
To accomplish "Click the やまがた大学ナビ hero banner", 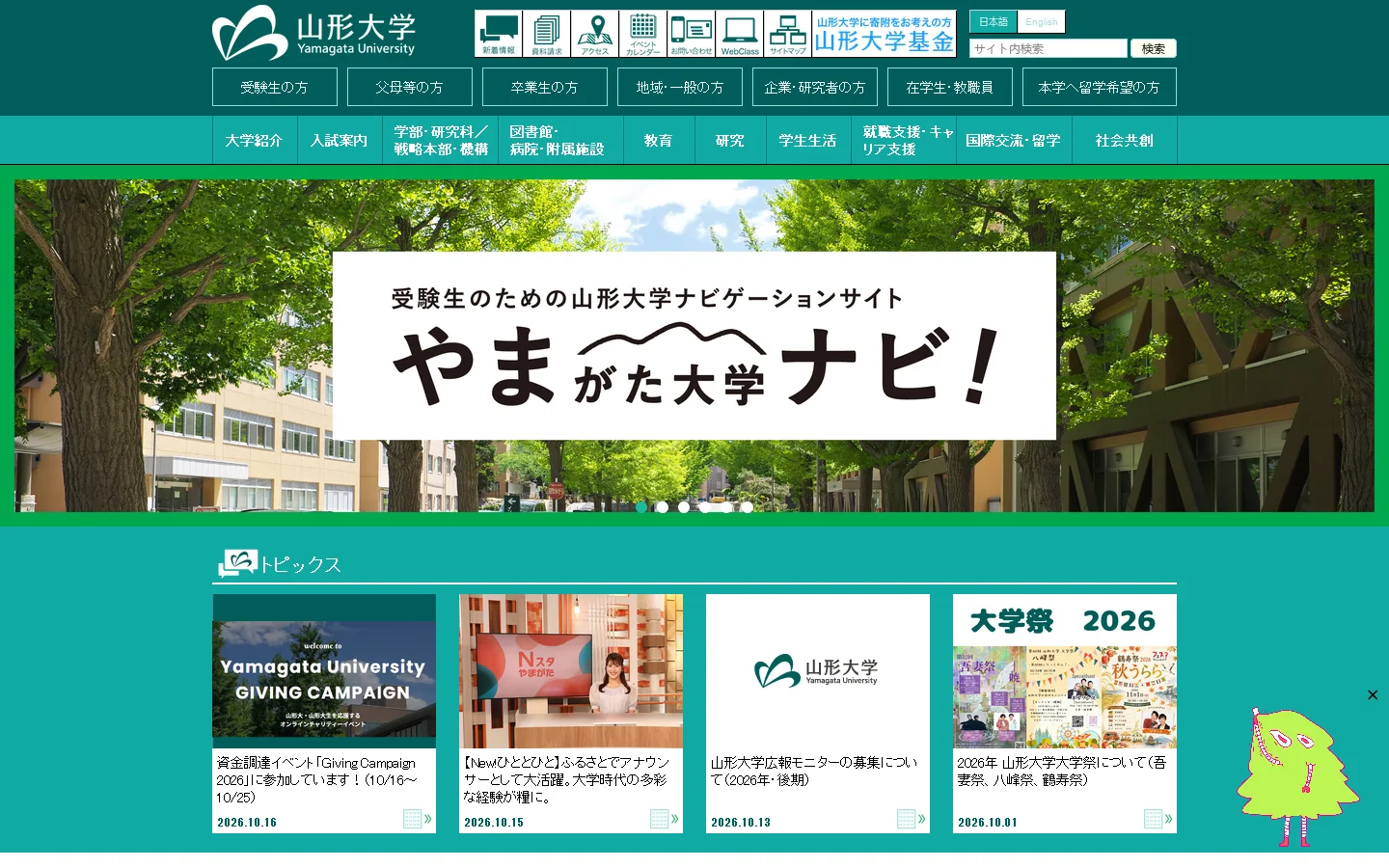I will [694, 345].
